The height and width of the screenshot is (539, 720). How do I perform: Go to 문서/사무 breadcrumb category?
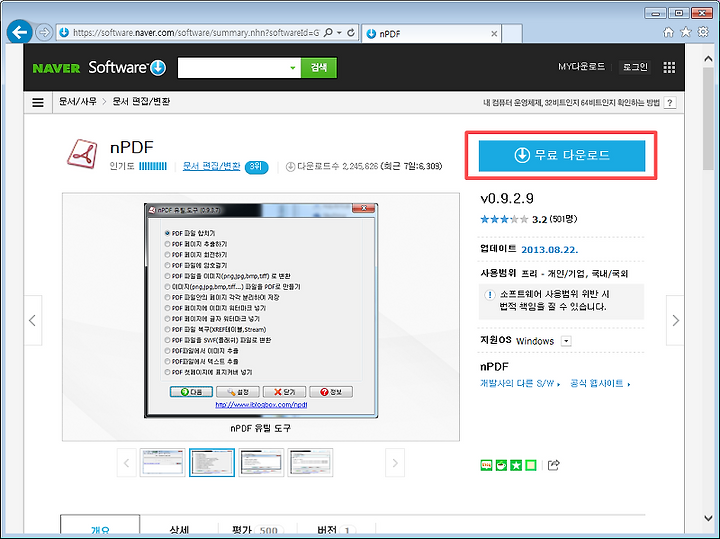click(78, 101)
